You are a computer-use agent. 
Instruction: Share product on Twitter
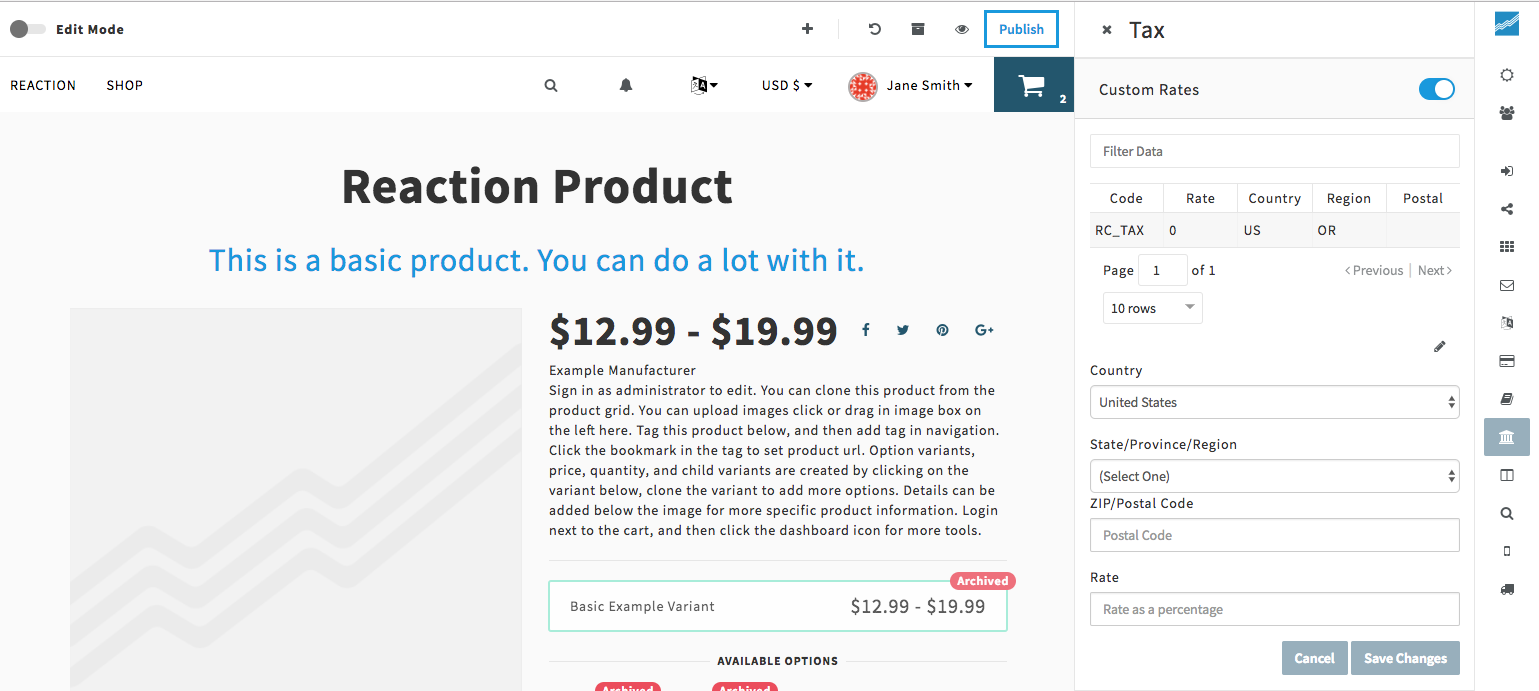tap(903, 330)
